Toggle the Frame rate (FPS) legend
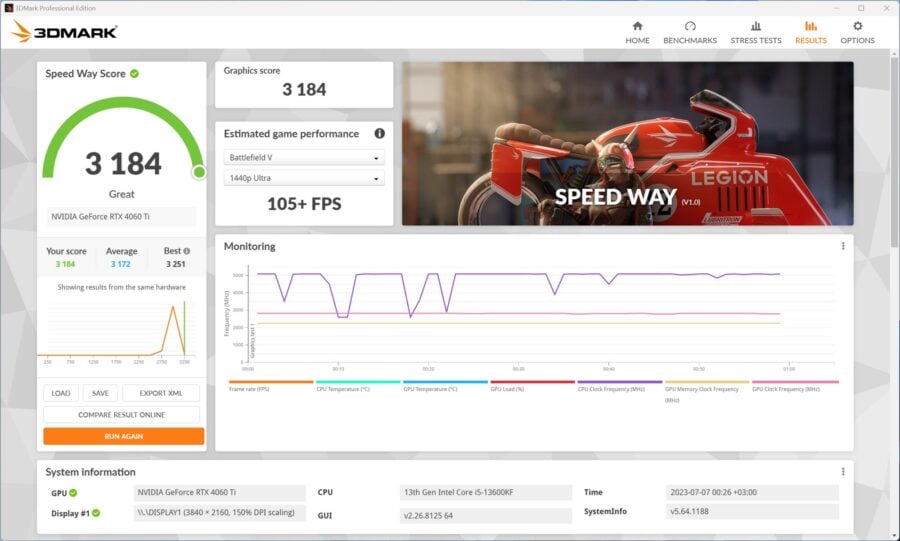This screenshot has width=900, height=541. pos(270,386)
